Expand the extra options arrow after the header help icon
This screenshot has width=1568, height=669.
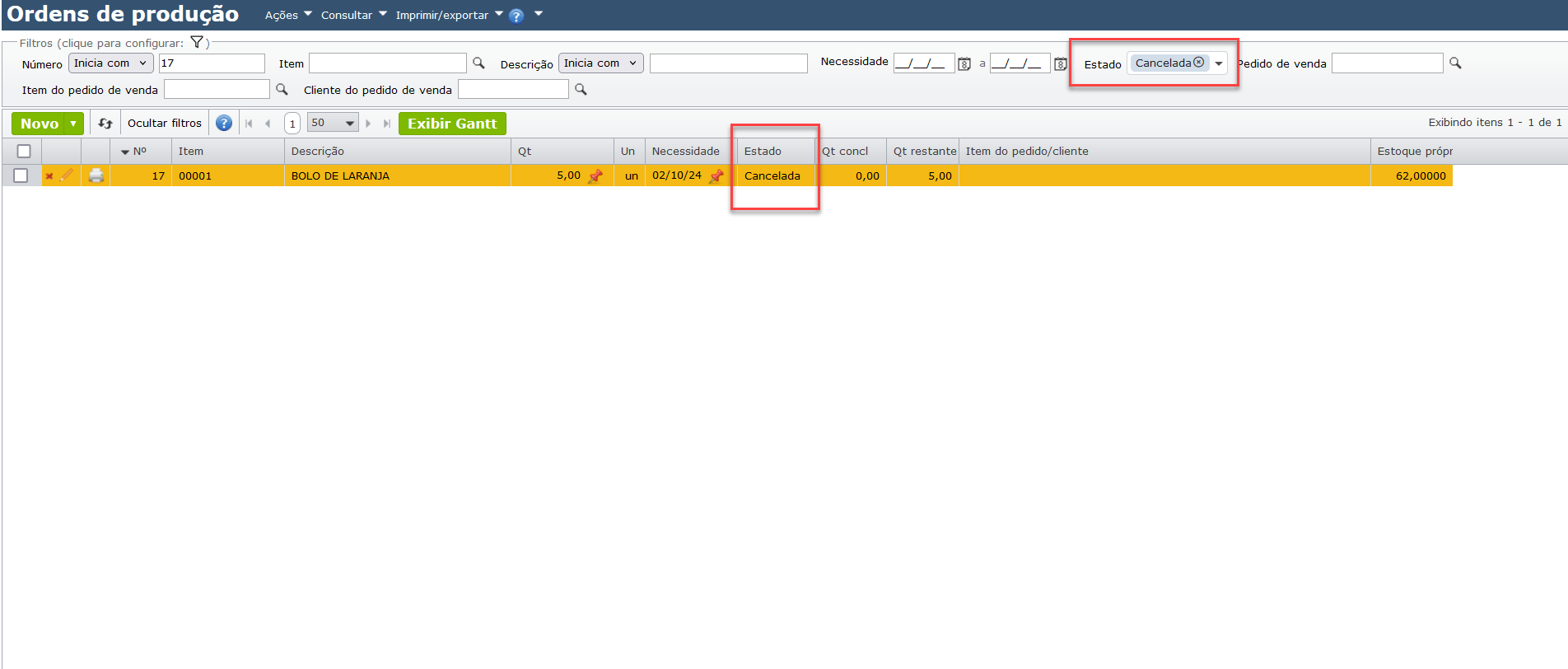539,14
